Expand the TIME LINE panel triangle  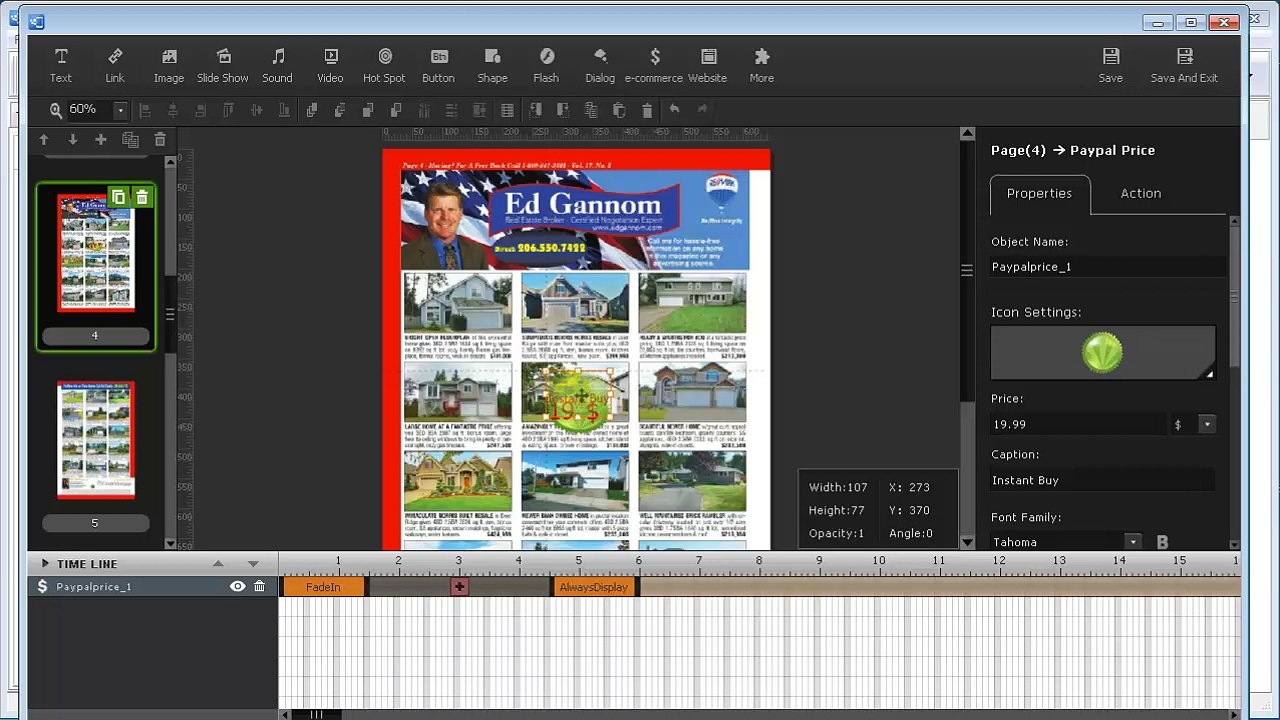[45, 564]
